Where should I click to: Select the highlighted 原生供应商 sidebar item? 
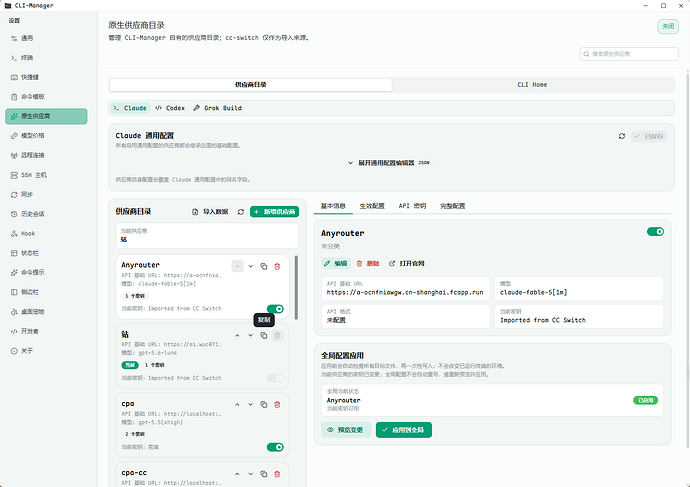(46, 116)
